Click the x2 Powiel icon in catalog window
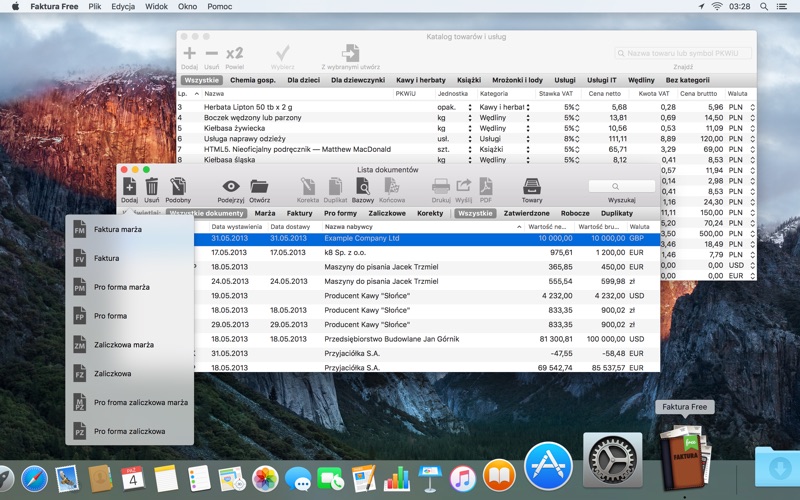 click(235, 53)
